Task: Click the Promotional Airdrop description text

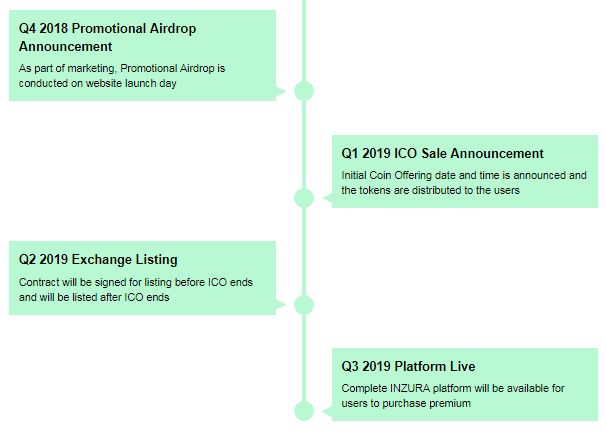Action: click(123, 76)
